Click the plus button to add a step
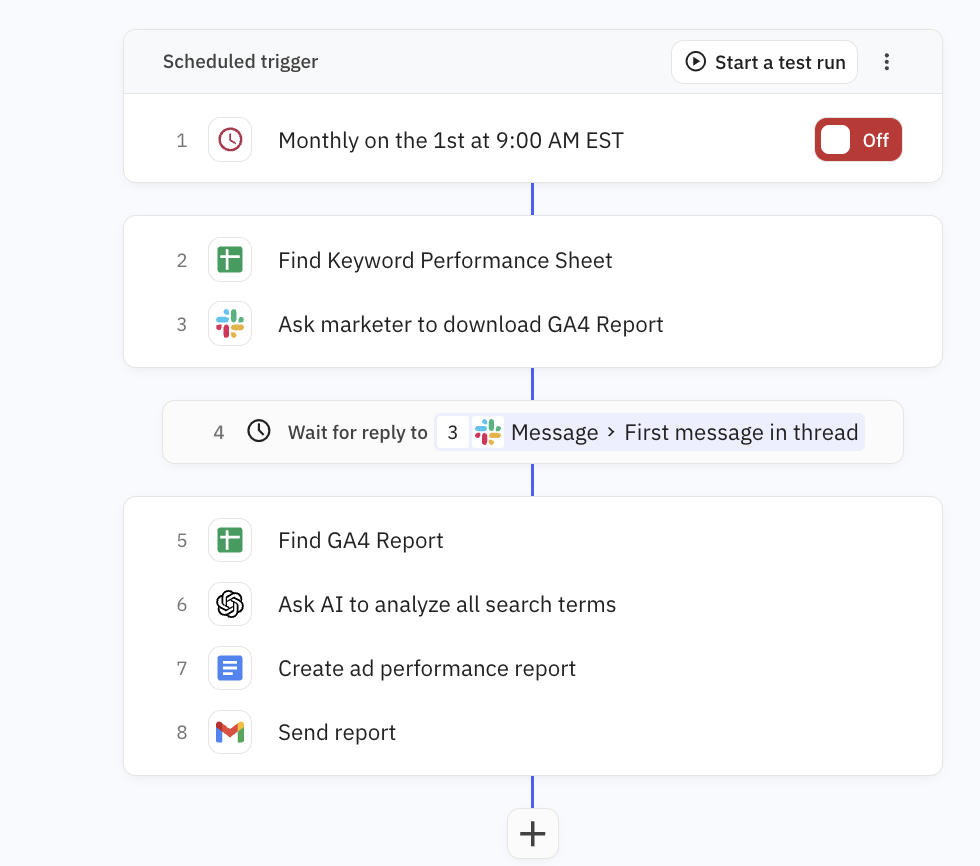Screen dimensions: 980x866 coord(532,833)
